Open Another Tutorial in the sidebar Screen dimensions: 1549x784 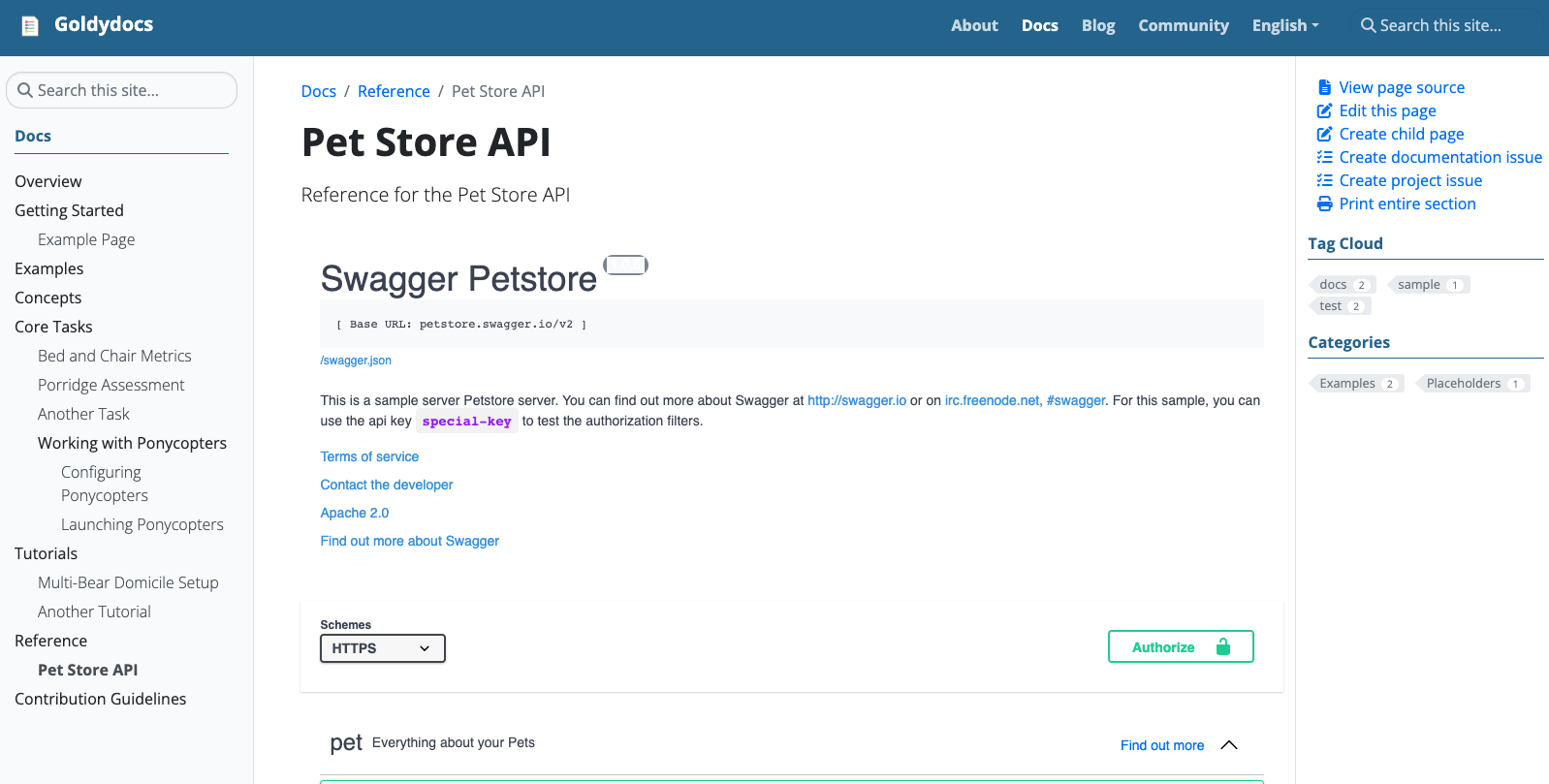[94, 612]
